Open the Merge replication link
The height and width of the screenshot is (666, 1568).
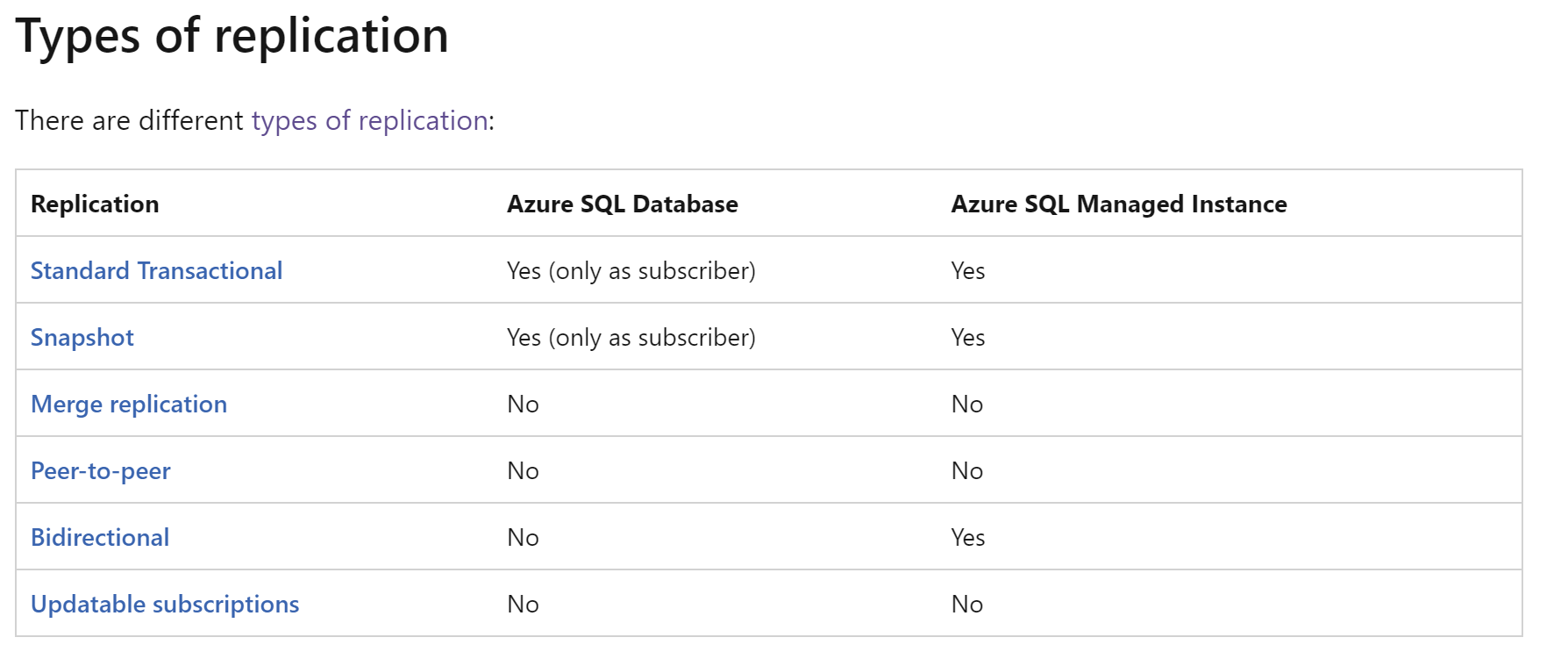click(x=129, y=405)
